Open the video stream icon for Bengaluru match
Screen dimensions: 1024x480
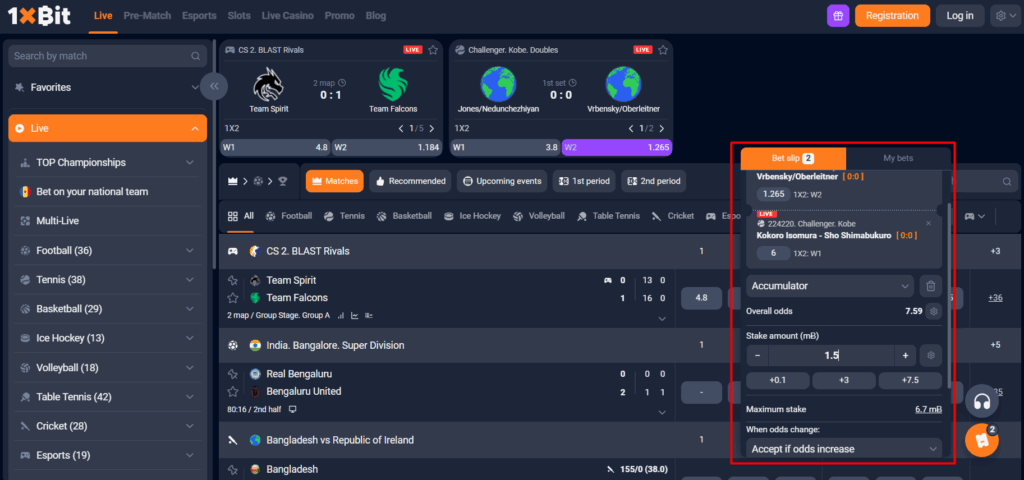coord(293,409)
